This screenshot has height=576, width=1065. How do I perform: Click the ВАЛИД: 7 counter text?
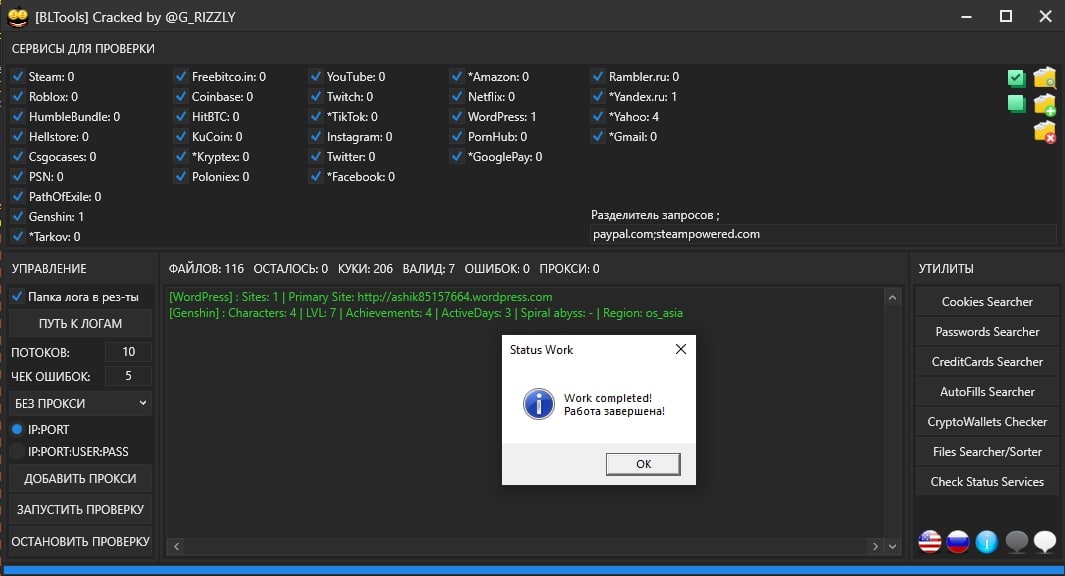pos(429,269)
